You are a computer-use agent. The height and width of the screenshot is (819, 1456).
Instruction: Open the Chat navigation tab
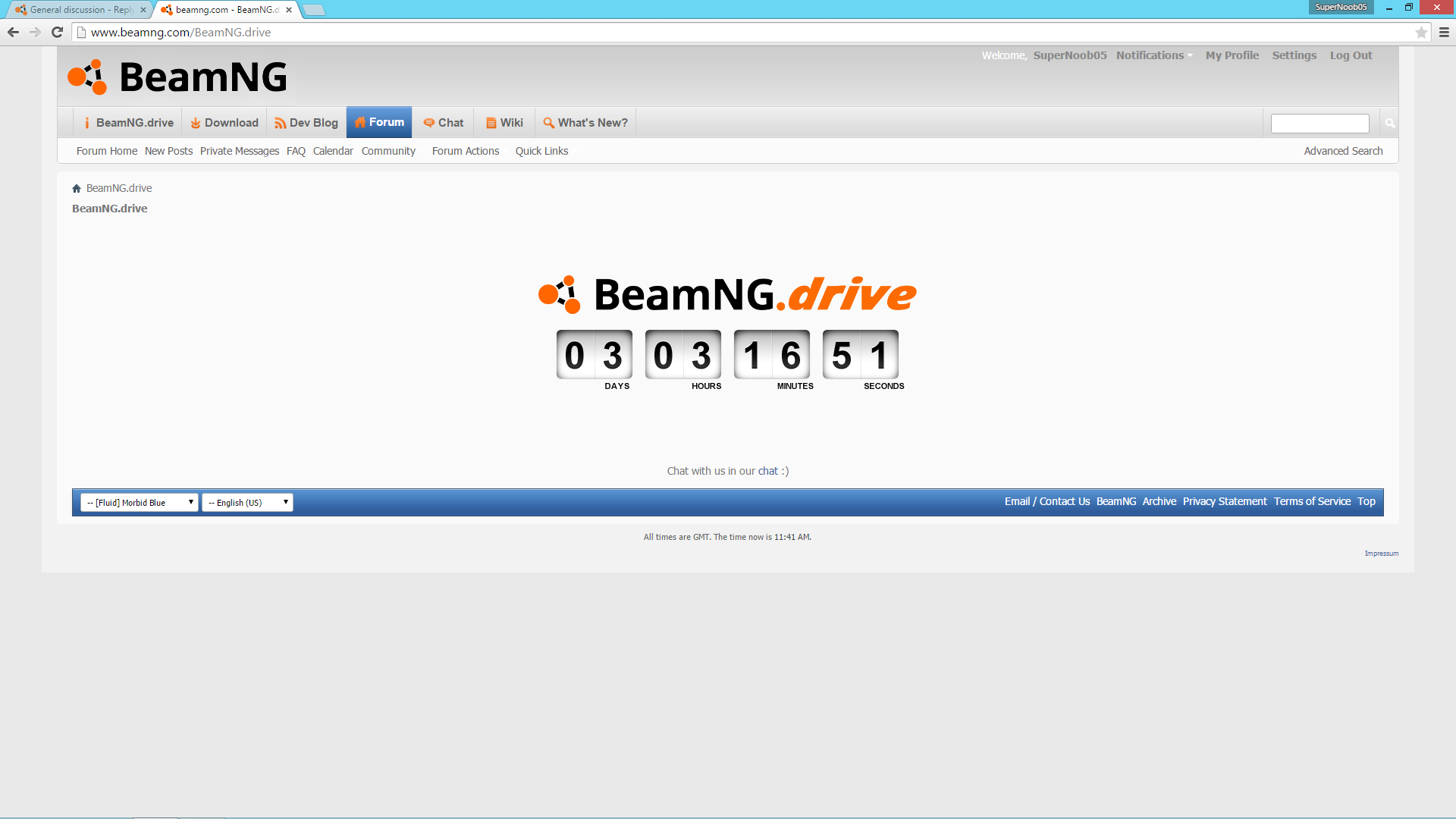(x=444, y=123)
